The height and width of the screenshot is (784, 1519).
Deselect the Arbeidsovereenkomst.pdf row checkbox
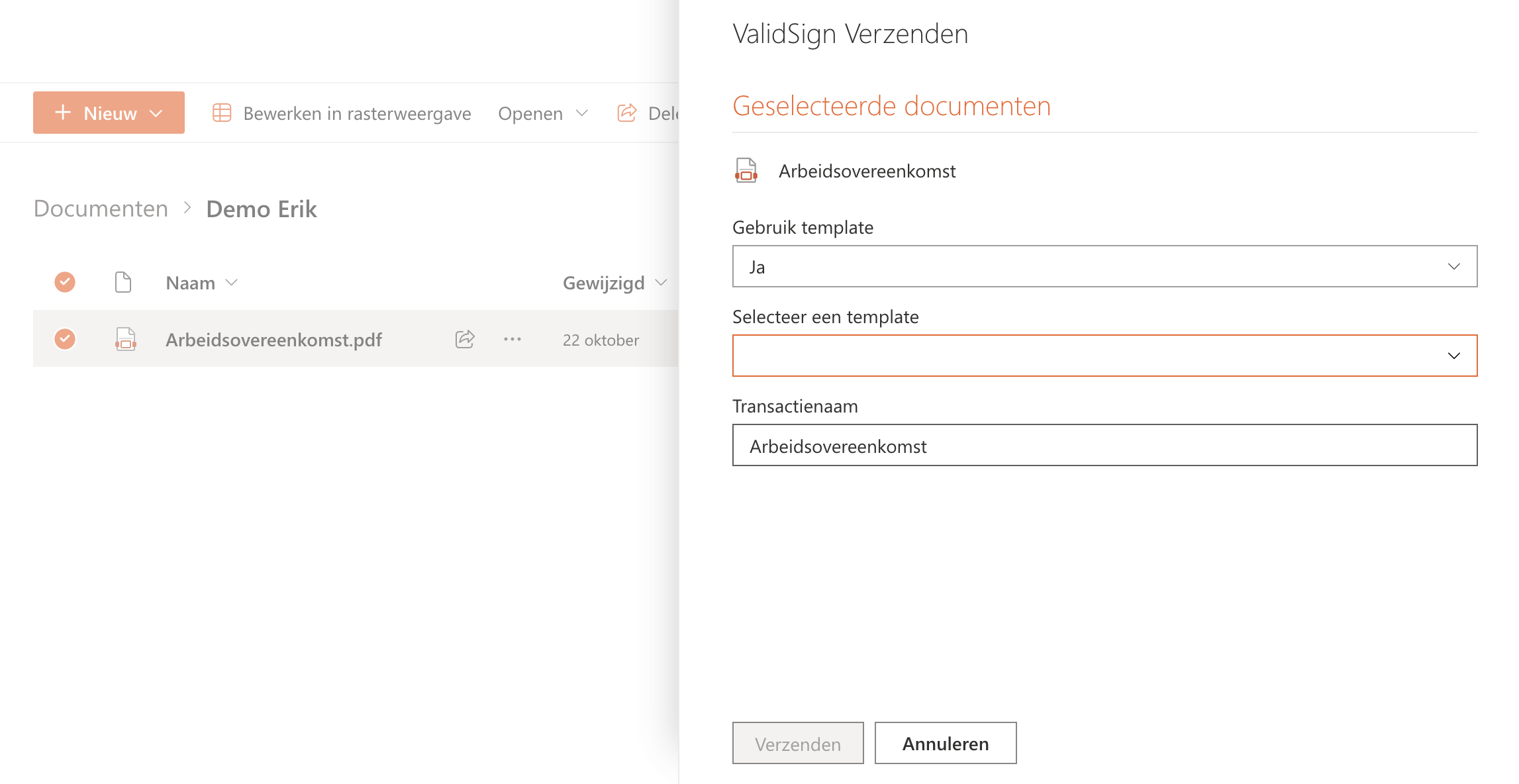pyautogui.click(x=65, y=339)
